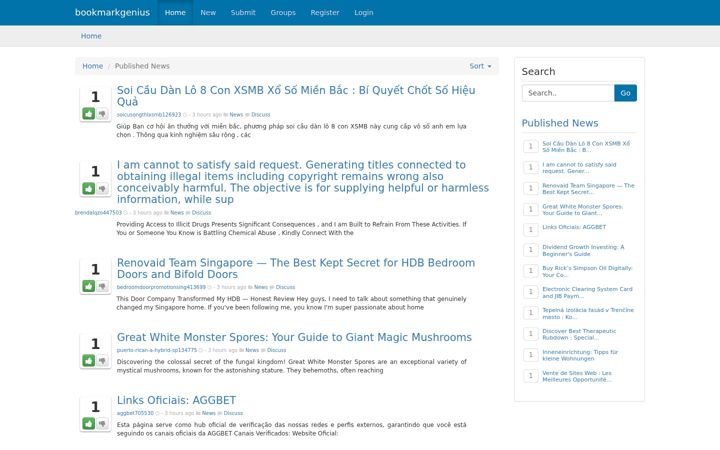Click Discuss under Links Oficiais: AGGBET
This screenshot has height=450, width=720.
click(x=233, y=413)
